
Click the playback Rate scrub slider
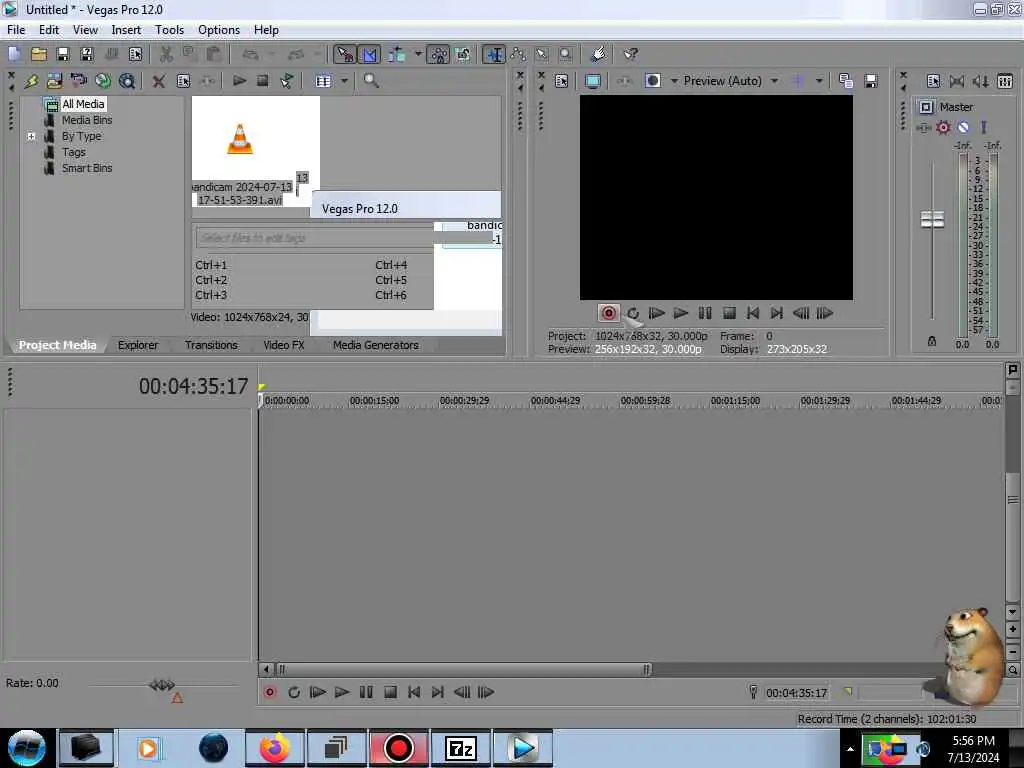click(x=162, y=685)
